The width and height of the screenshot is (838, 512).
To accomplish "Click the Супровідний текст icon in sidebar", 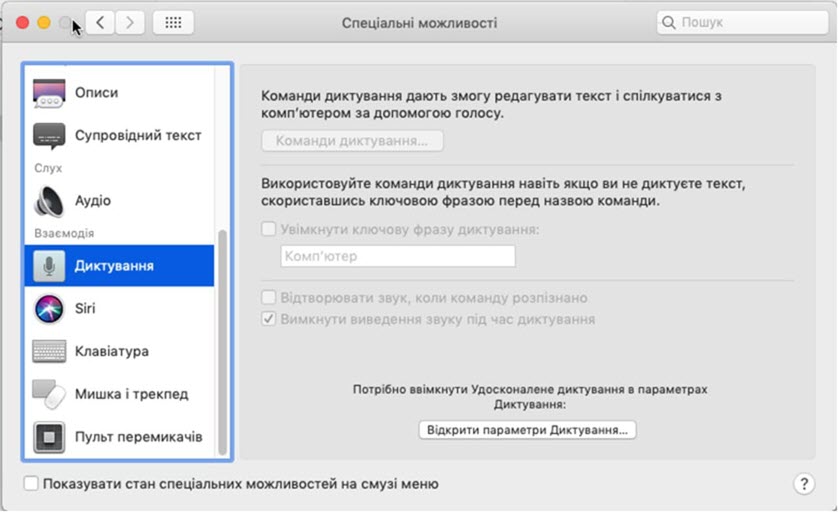I will point(49,136).
